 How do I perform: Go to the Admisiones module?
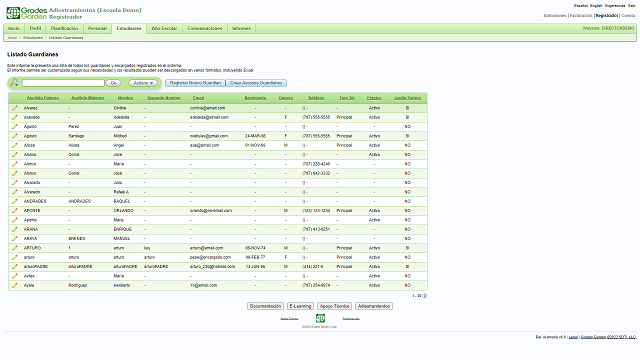(x=555, y=16)
